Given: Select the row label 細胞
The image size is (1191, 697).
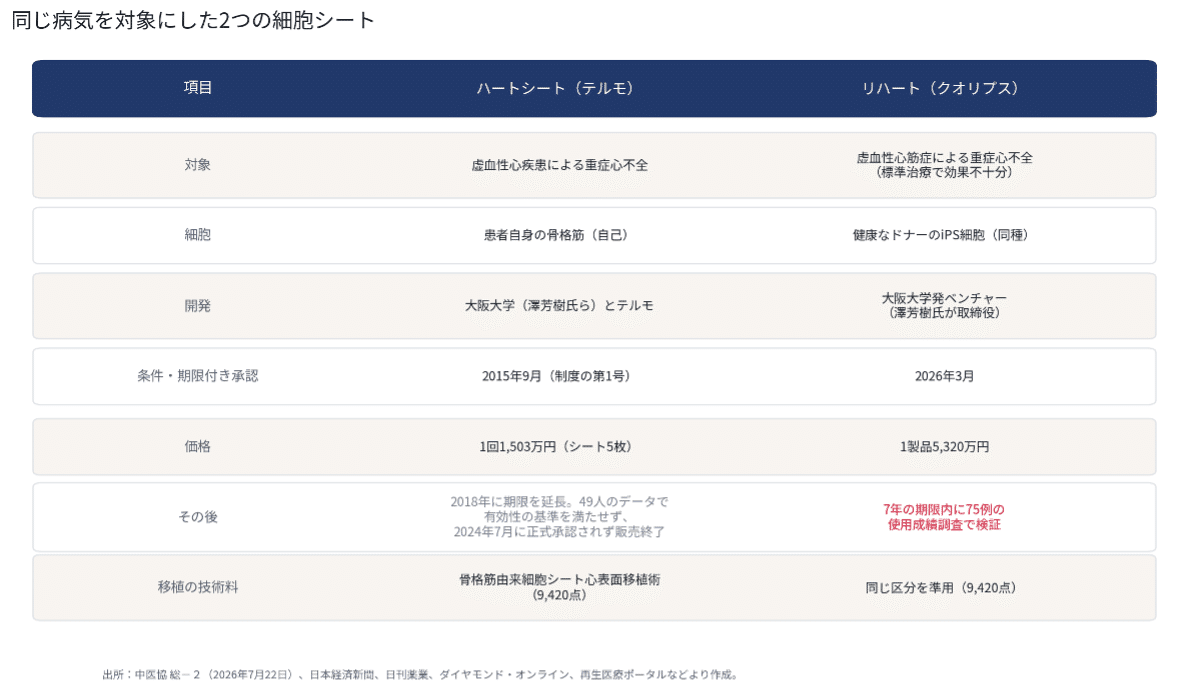Looking at the screenshot, I should [197, 235].
